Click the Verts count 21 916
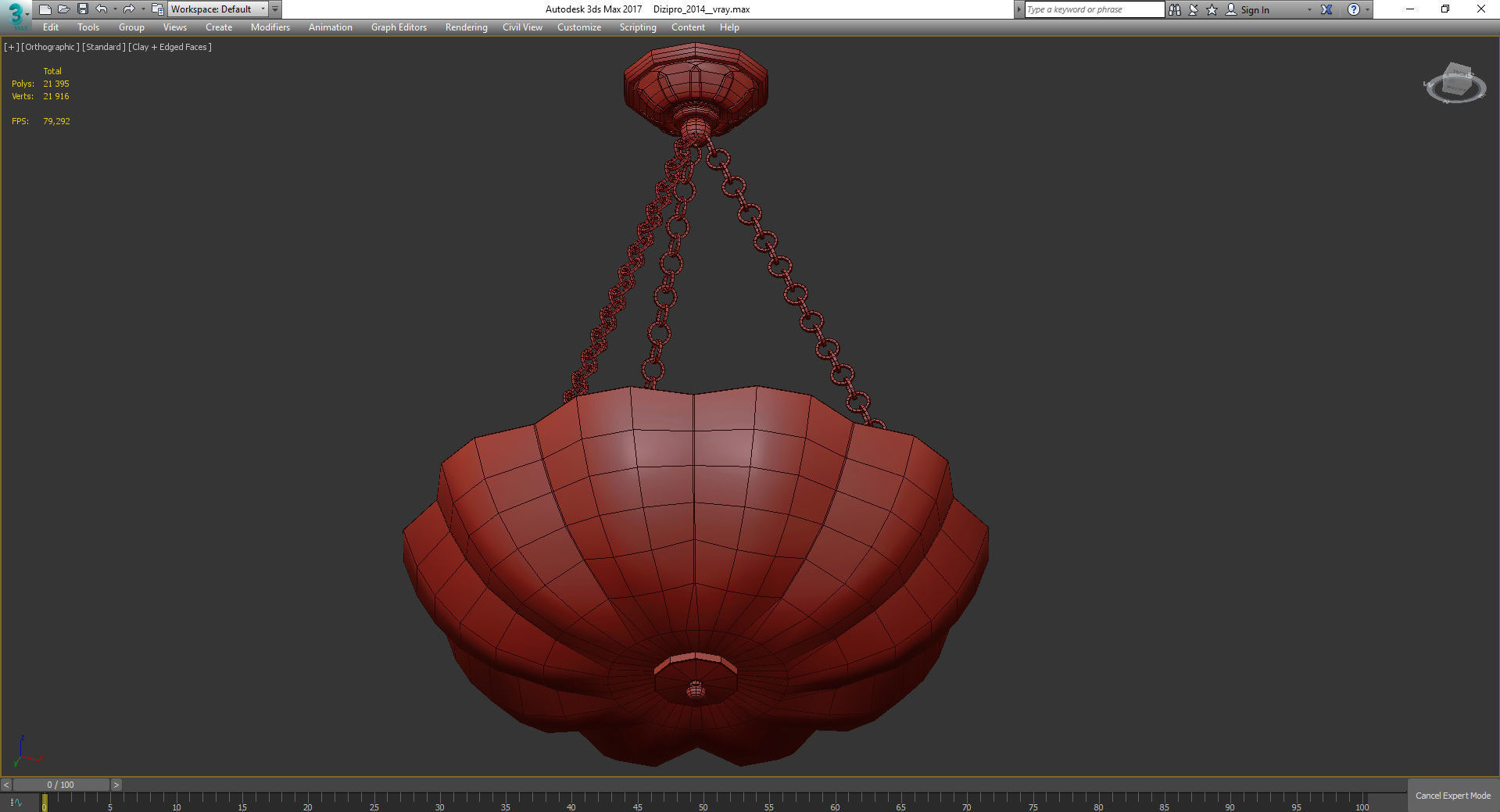The height and width of the screenshot is (812, 1500). pyautogui.click(x=56, y=96)
